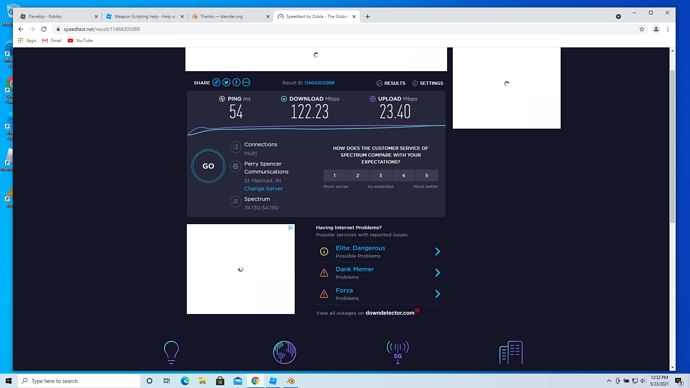Click the server globe icon
This screenshot has width=690, height=388.
[235, 166]
